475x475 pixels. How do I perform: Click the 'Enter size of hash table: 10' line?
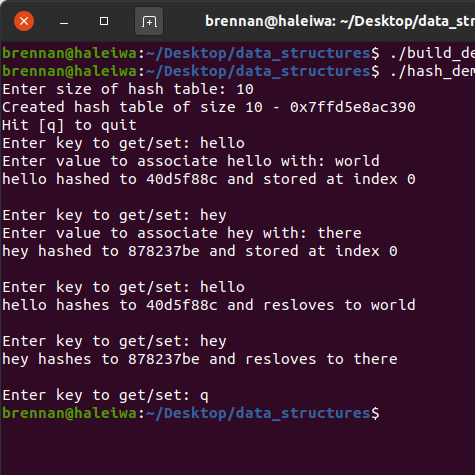(128, 89)
